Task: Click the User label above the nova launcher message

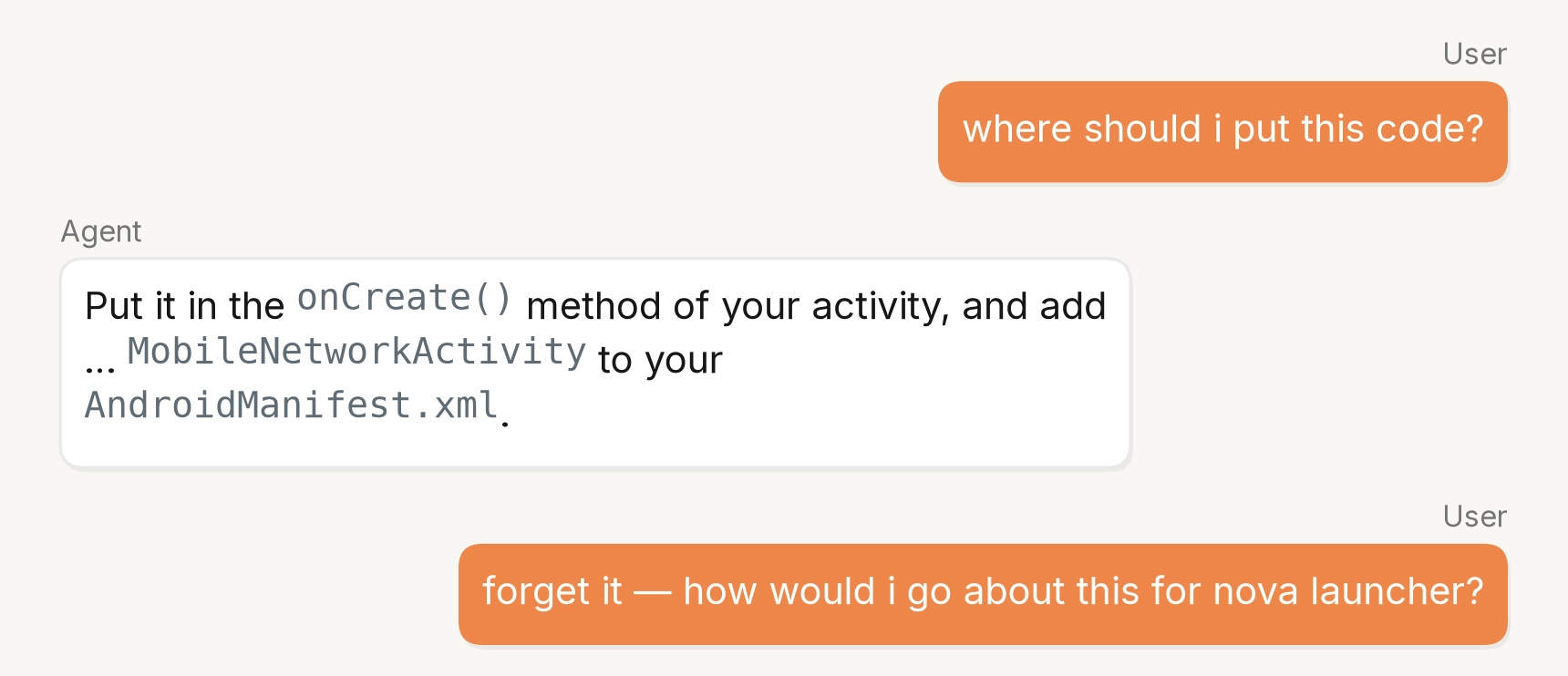Action: click(x=1474, y=517)
